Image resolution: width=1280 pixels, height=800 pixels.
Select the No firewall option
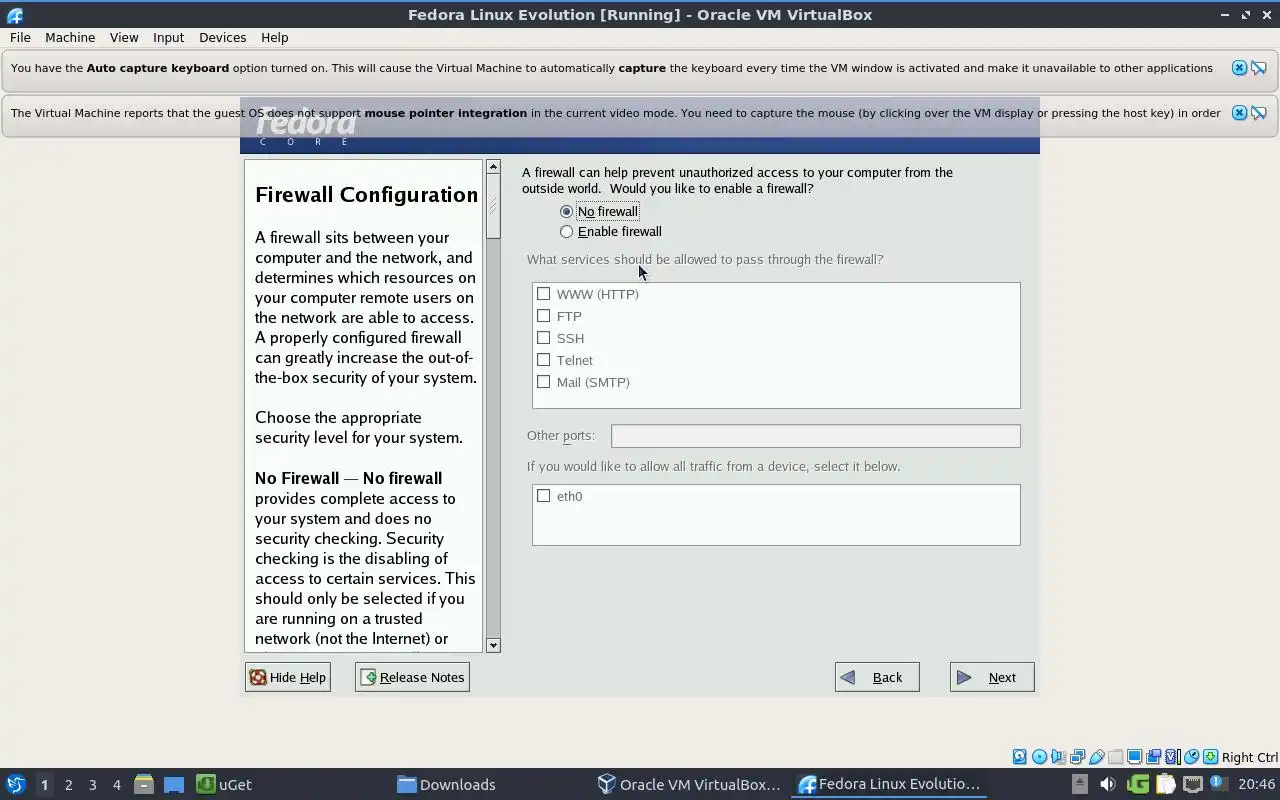598,211
